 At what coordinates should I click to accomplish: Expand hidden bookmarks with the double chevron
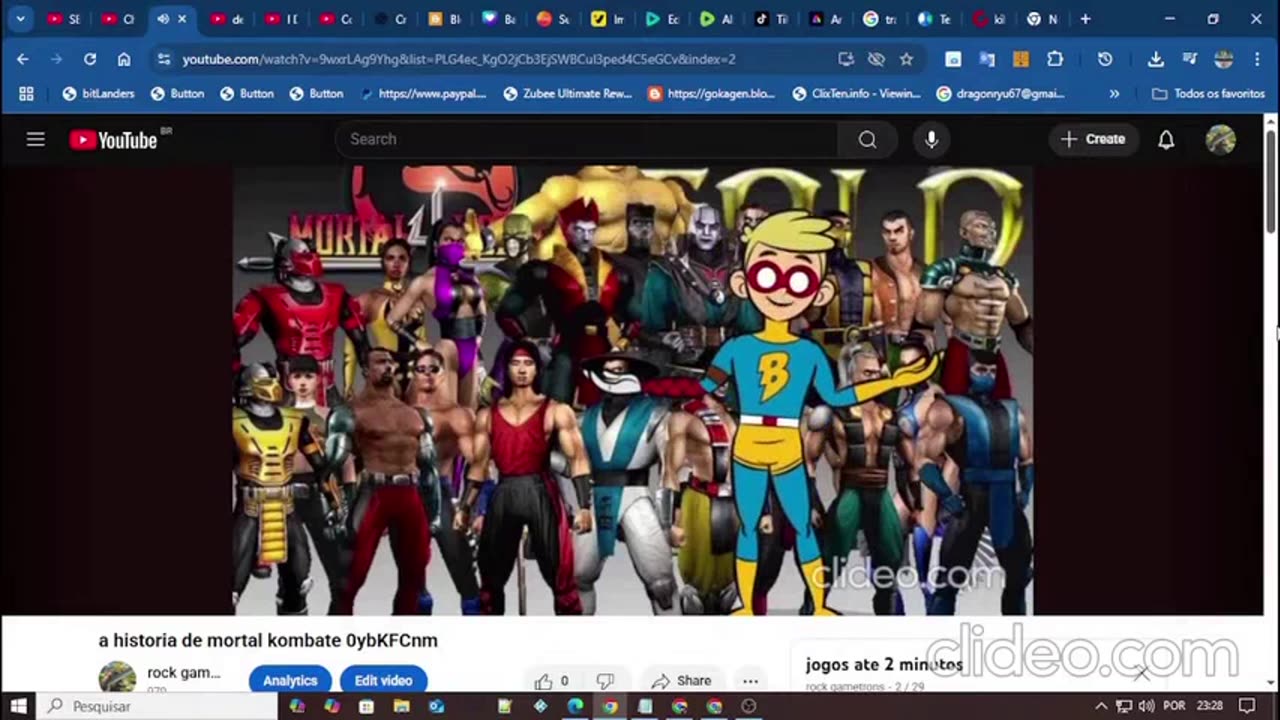pos(1114,93)
